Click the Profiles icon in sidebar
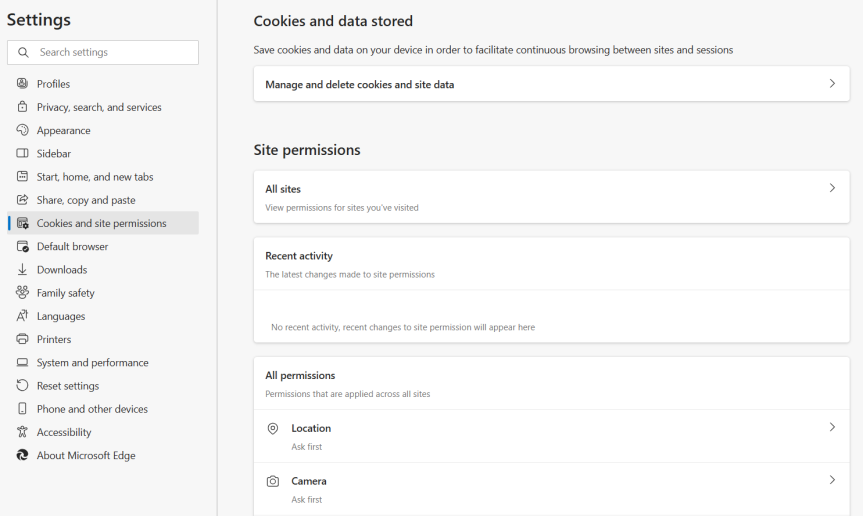Image resolution: width=863 pixels, height=516 pixels. point(22,84)
